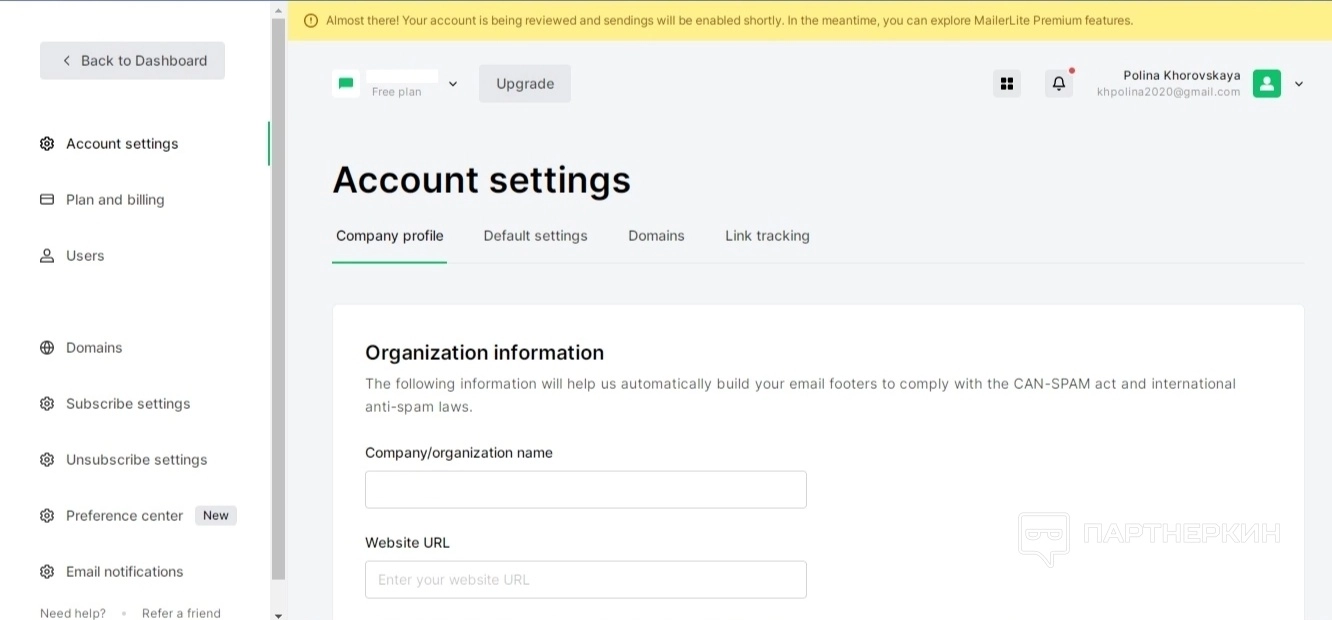Click the green account logo icon
This screenshot has width=1332, height=620.
pos(346,84)
